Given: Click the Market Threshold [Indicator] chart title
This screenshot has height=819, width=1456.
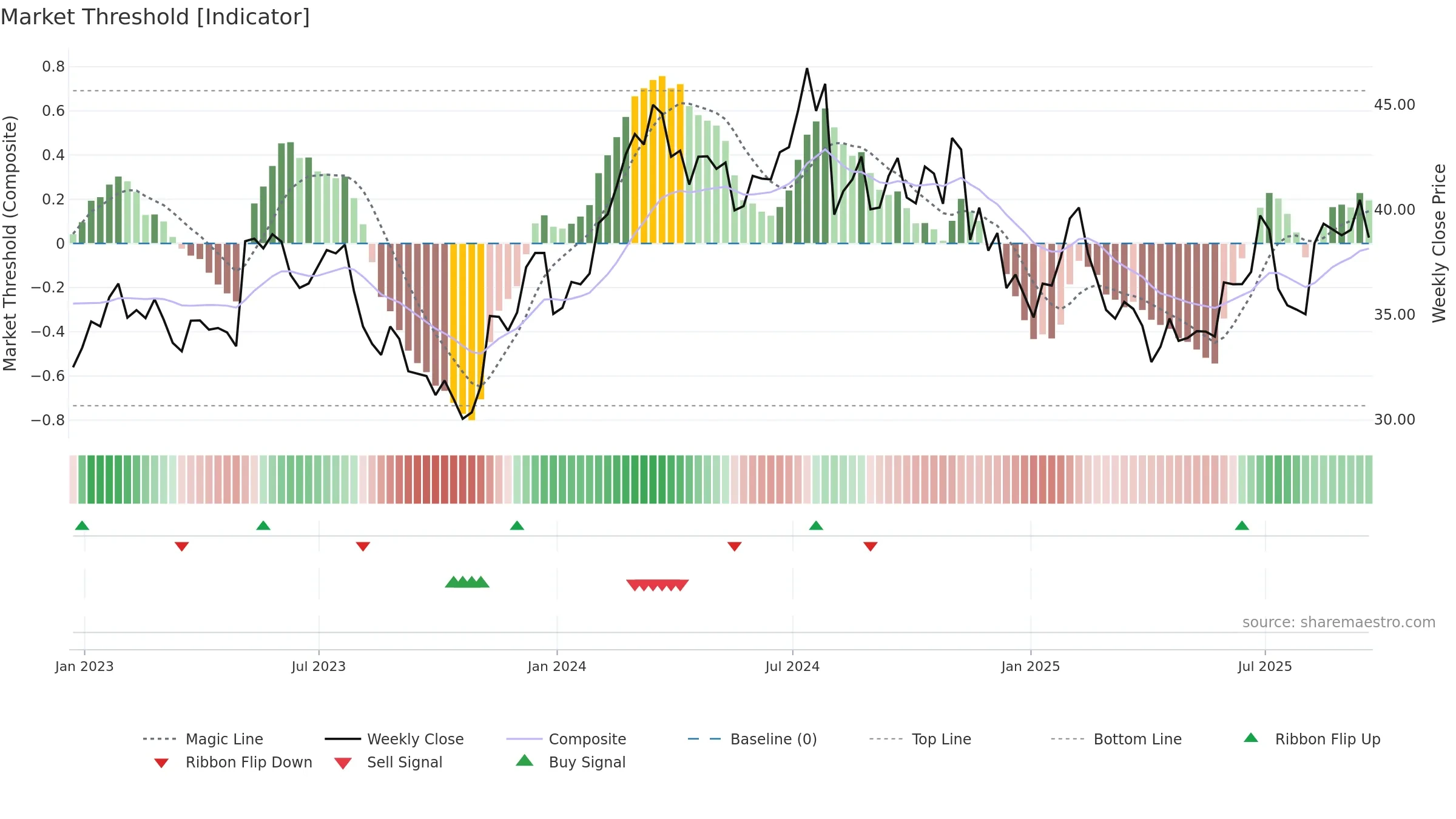Looking at the screenshot, I should pos(155,17).
